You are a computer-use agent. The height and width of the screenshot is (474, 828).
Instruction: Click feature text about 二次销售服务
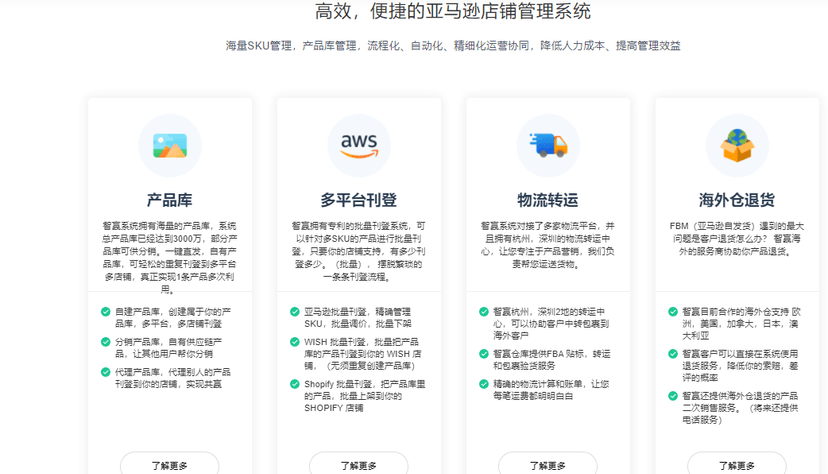[x=740, y=407]
